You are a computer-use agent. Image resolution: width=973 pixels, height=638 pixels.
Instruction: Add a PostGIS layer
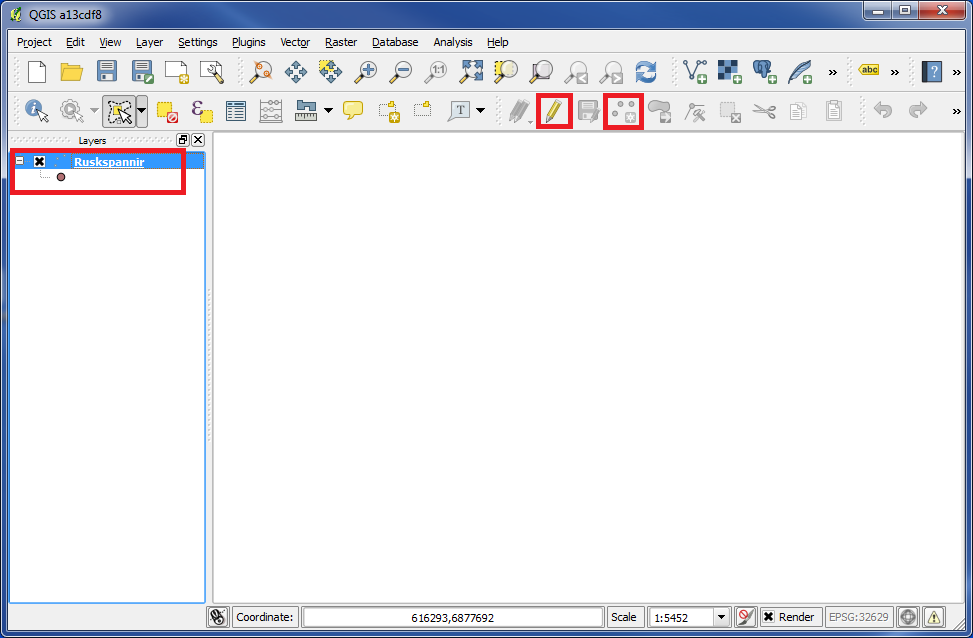765,71
